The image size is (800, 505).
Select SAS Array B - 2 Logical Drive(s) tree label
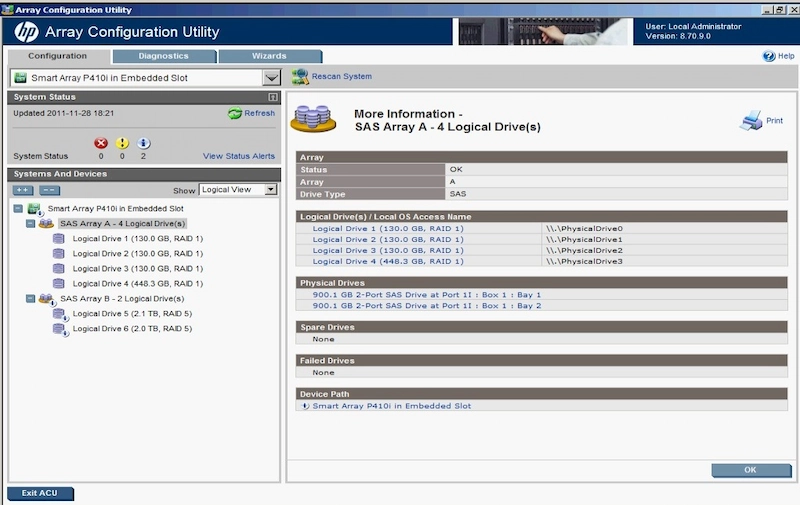coord(122,299)
